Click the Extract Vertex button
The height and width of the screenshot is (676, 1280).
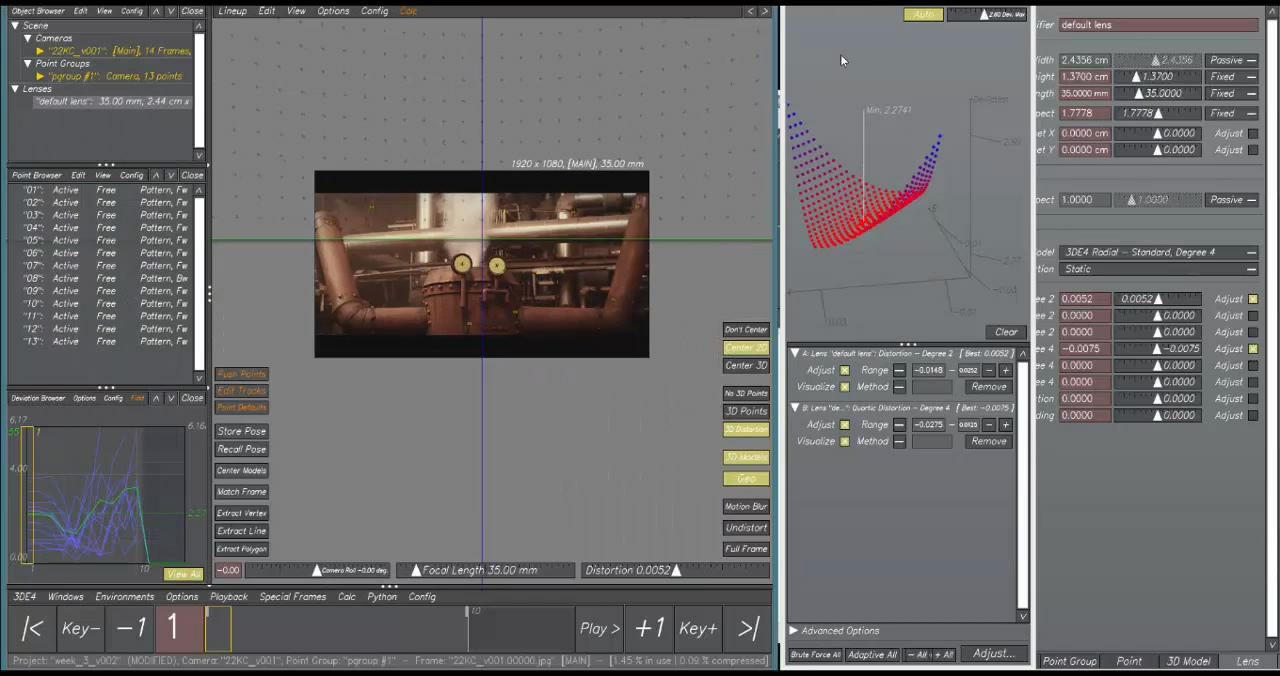pyautogui.click(x=241, y=513)
